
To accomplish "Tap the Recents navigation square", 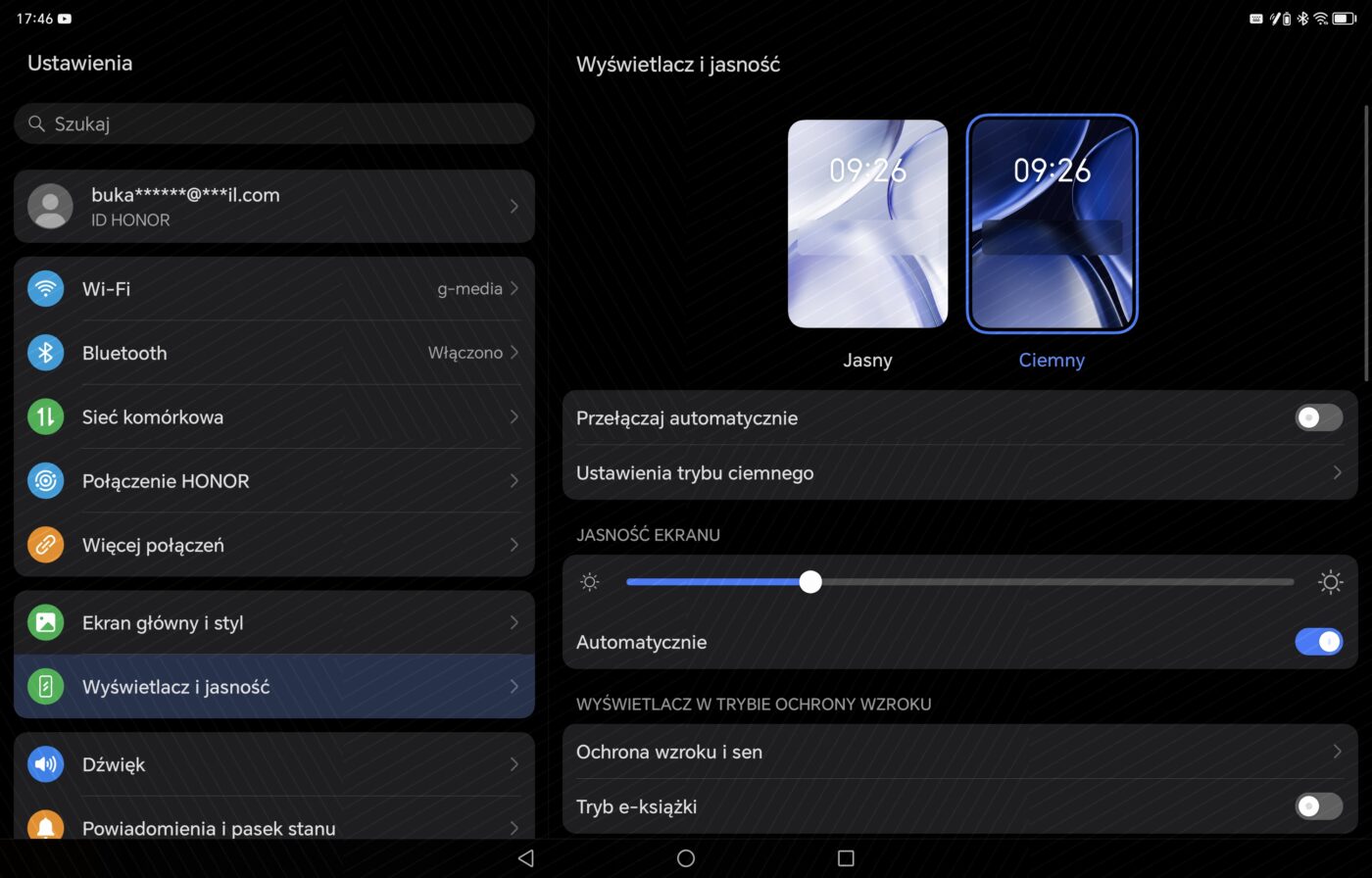I will pyautogui.click(x=846, y=858).
